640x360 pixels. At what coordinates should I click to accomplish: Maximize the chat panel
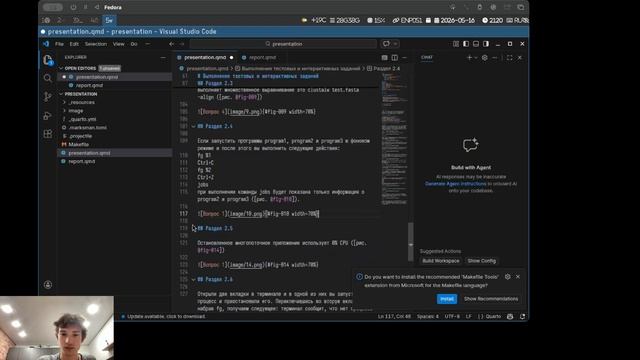(509, 58)
